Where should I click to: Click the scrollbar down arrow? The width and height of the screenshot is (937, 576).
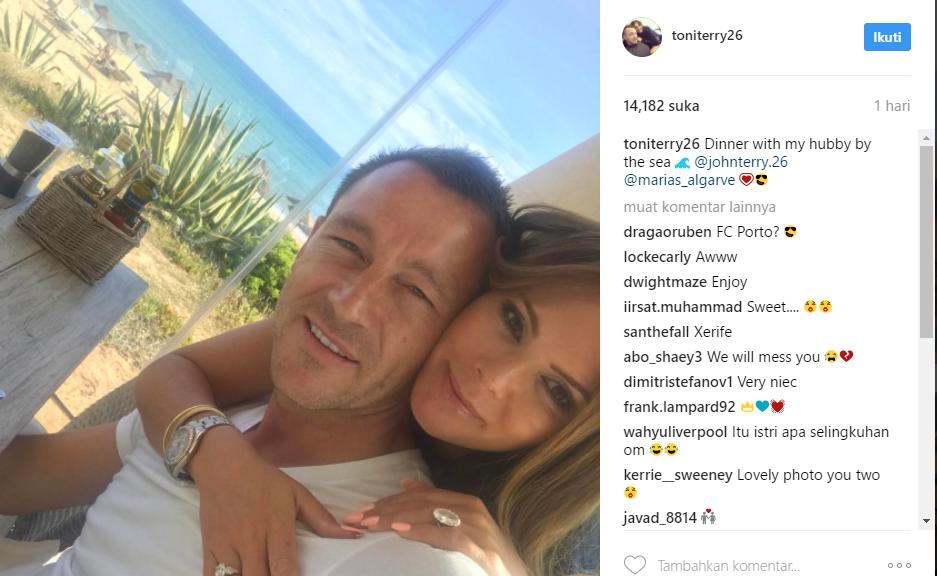click(926, 521)
